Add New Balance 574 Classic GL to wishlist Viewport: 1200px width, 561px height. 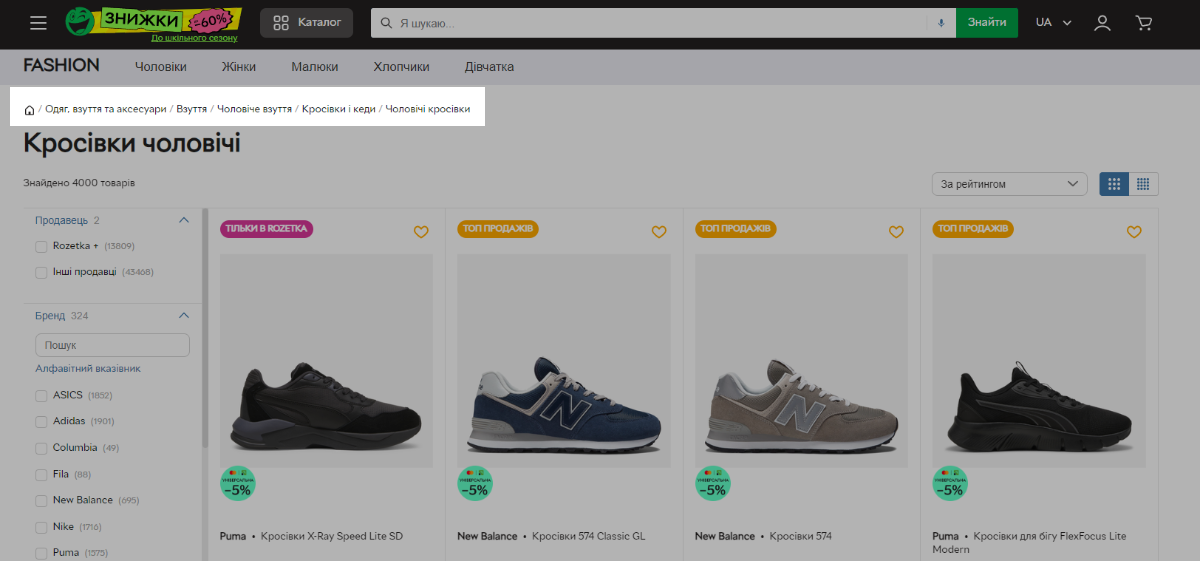click(x=659, y=231)
